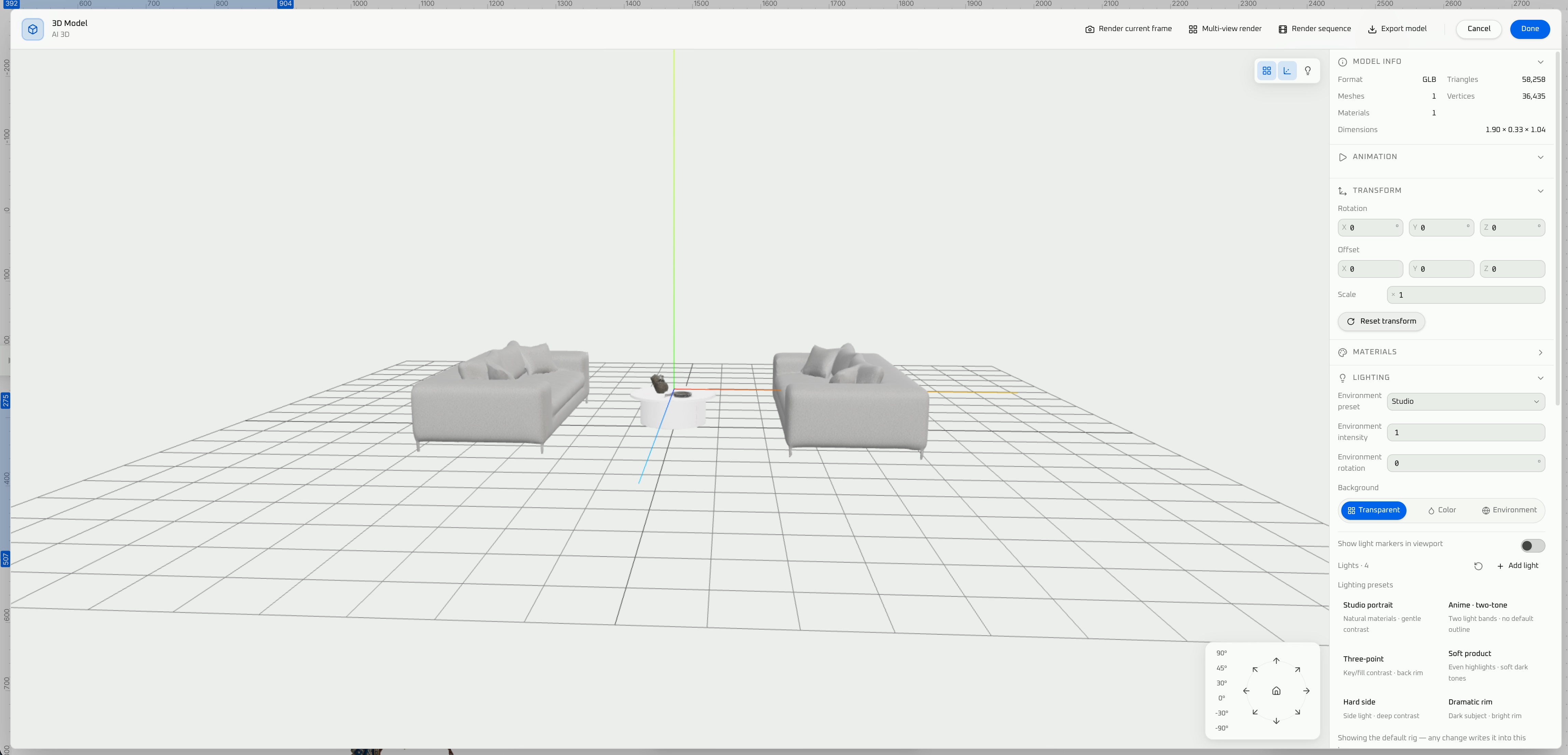Cancel the 3D model dialog
The width and height of the screenshot is (1568, 755).
click(x=1479, y=29)
